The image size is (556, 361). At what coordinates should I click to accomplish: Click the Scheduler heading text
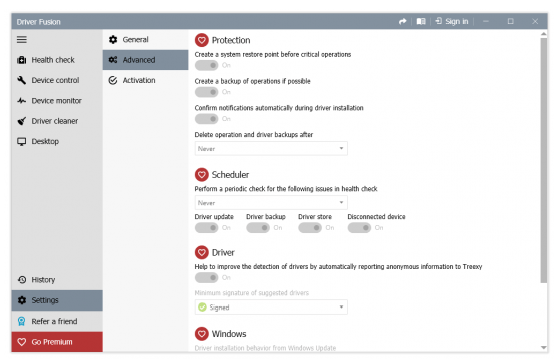(x=230, y=175)
